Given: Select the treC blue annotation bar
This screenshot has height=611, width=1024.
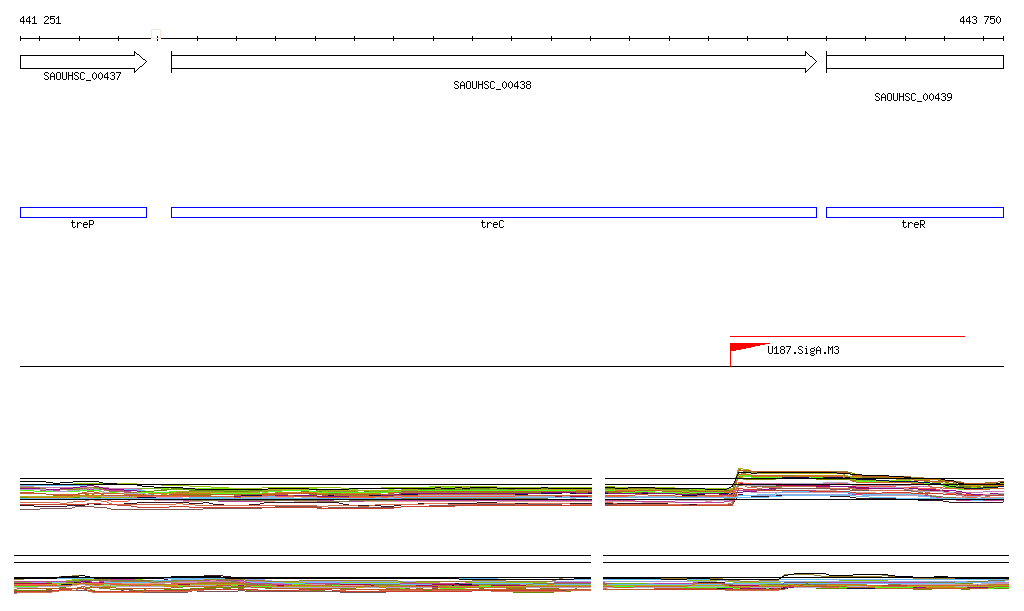Looking at the screenshot, I should (x=494, y=212).
